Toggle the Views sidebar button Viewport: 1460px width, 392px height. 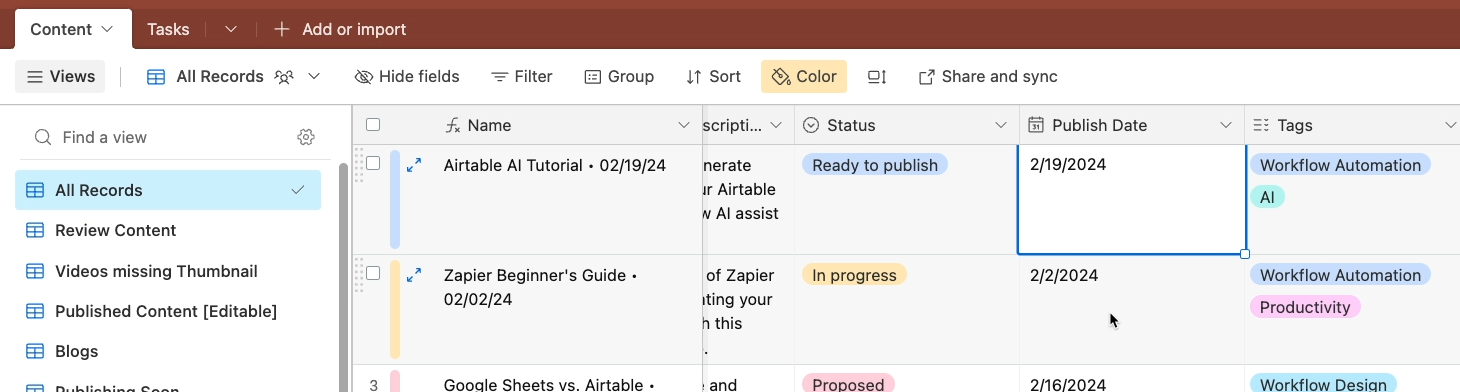coord(60,77)
